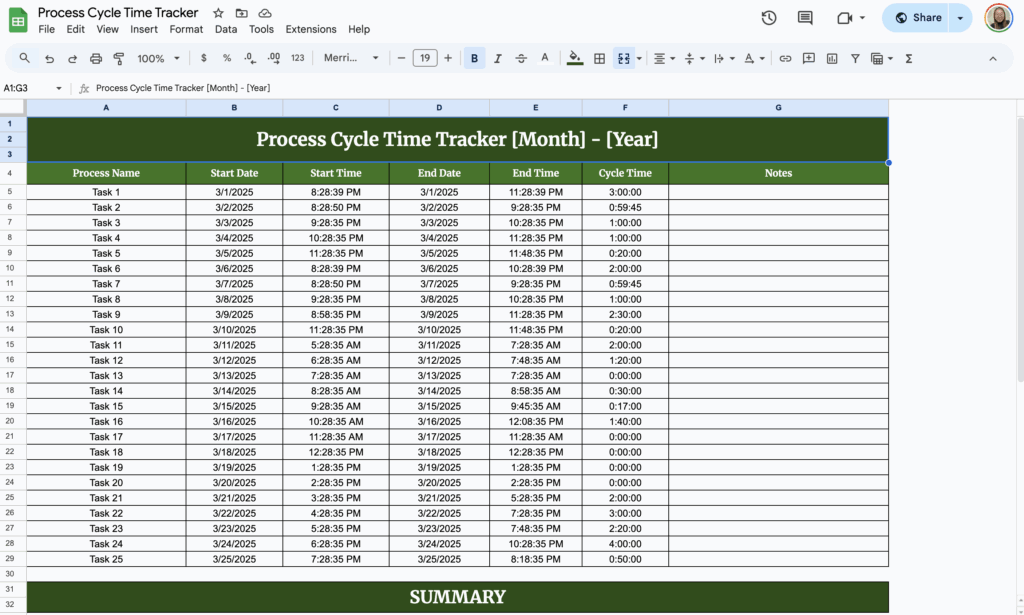This screenshot has width=1024, height=615.
Task: Expand the merge cells options
Action: (637, 58)
